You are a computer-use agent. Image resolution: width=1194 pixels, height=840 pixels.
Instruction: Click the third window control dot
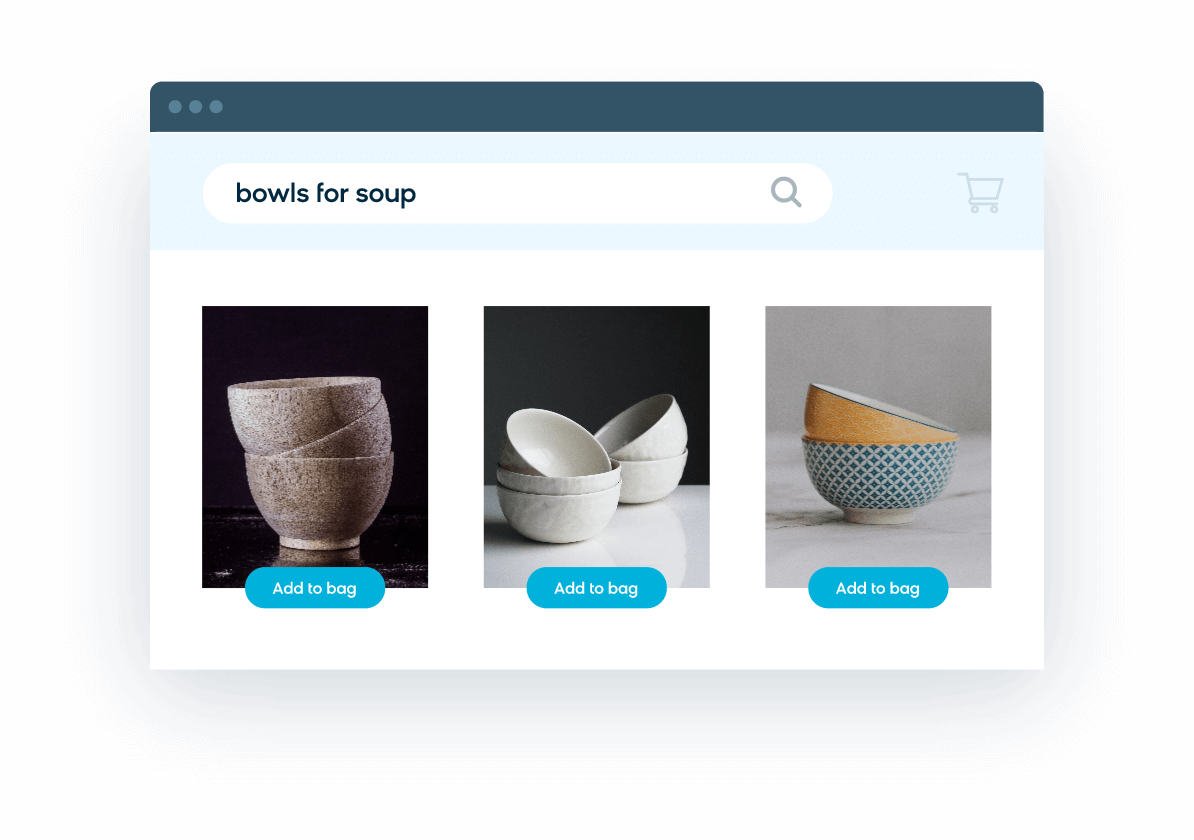[216, 107]
